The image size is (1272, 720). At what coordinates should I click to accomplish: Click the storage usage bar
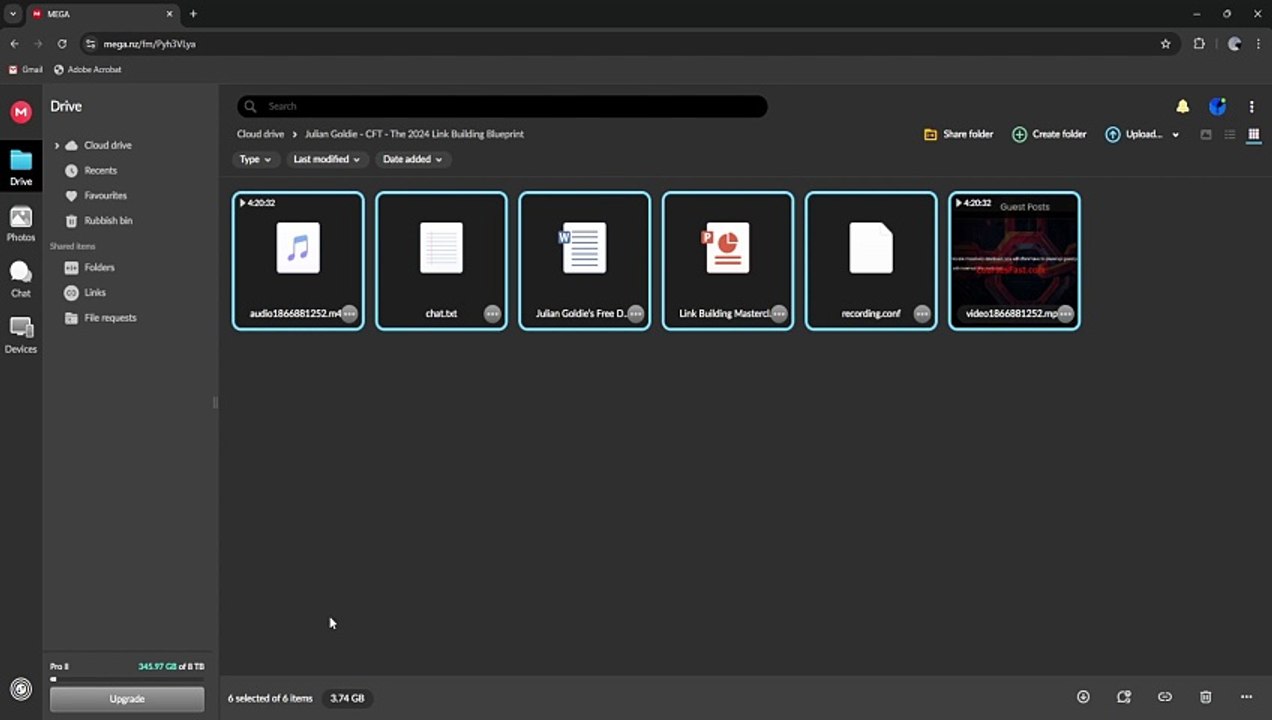pyautogui.click(x=127, y=679)
